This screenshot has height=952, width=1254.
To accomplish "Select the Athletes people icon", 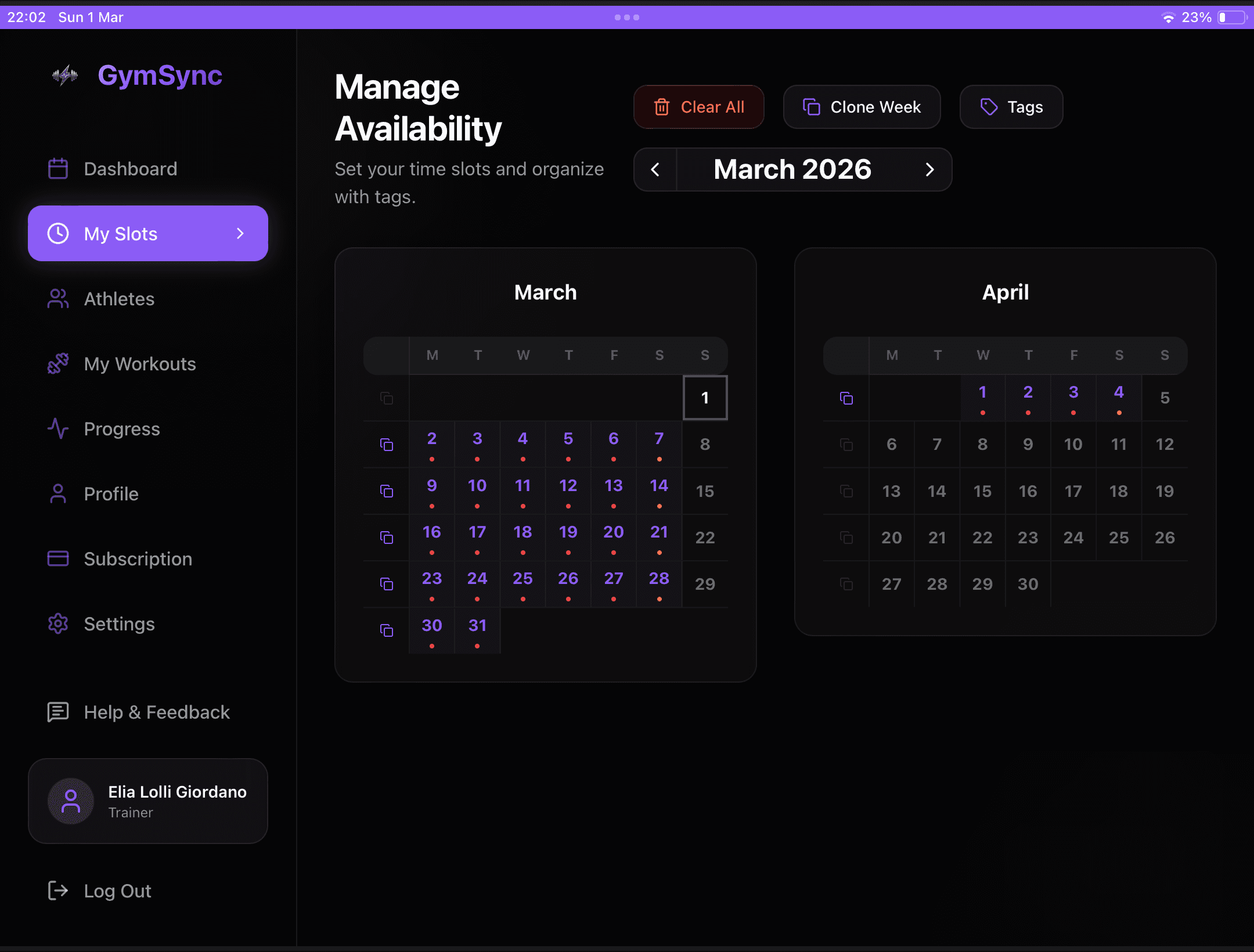I will point(58,298).
